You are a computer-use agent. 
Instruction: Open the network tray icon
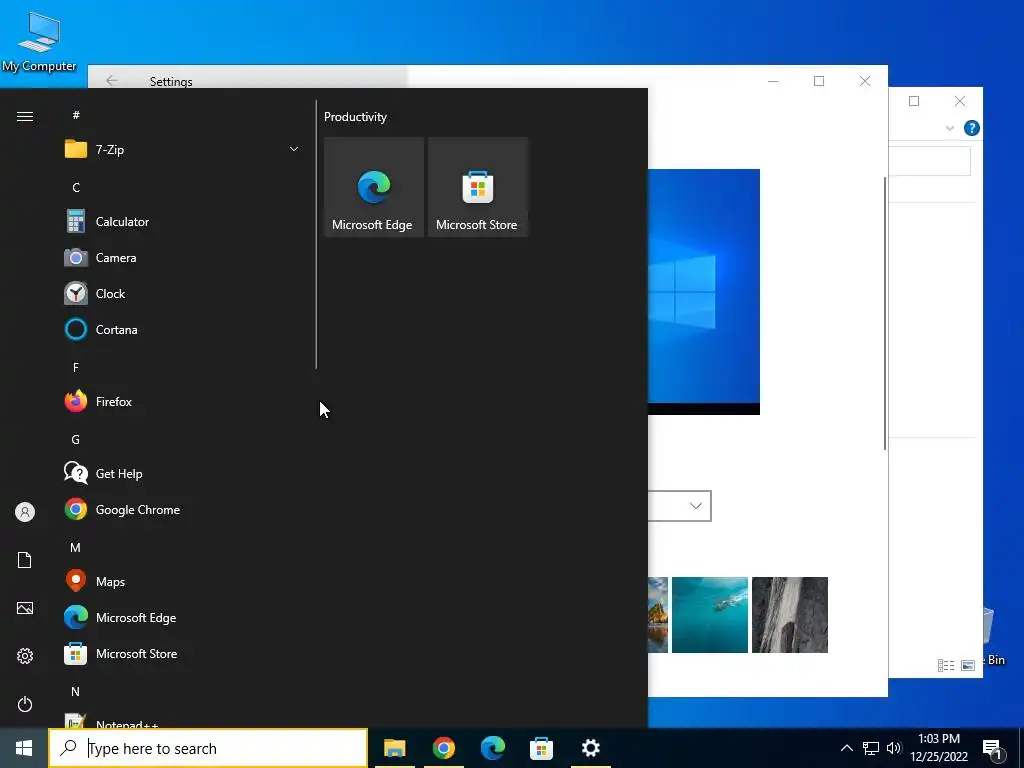tap(871, 748)
